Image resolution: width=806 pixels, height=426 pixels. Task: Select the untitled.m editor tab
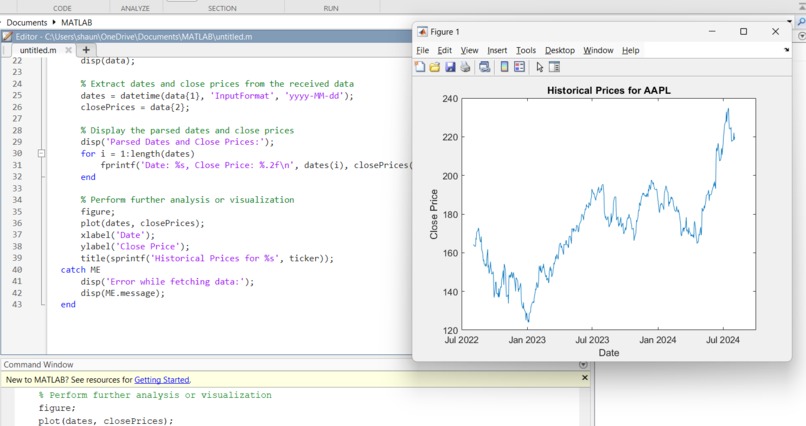pos(38,50)
